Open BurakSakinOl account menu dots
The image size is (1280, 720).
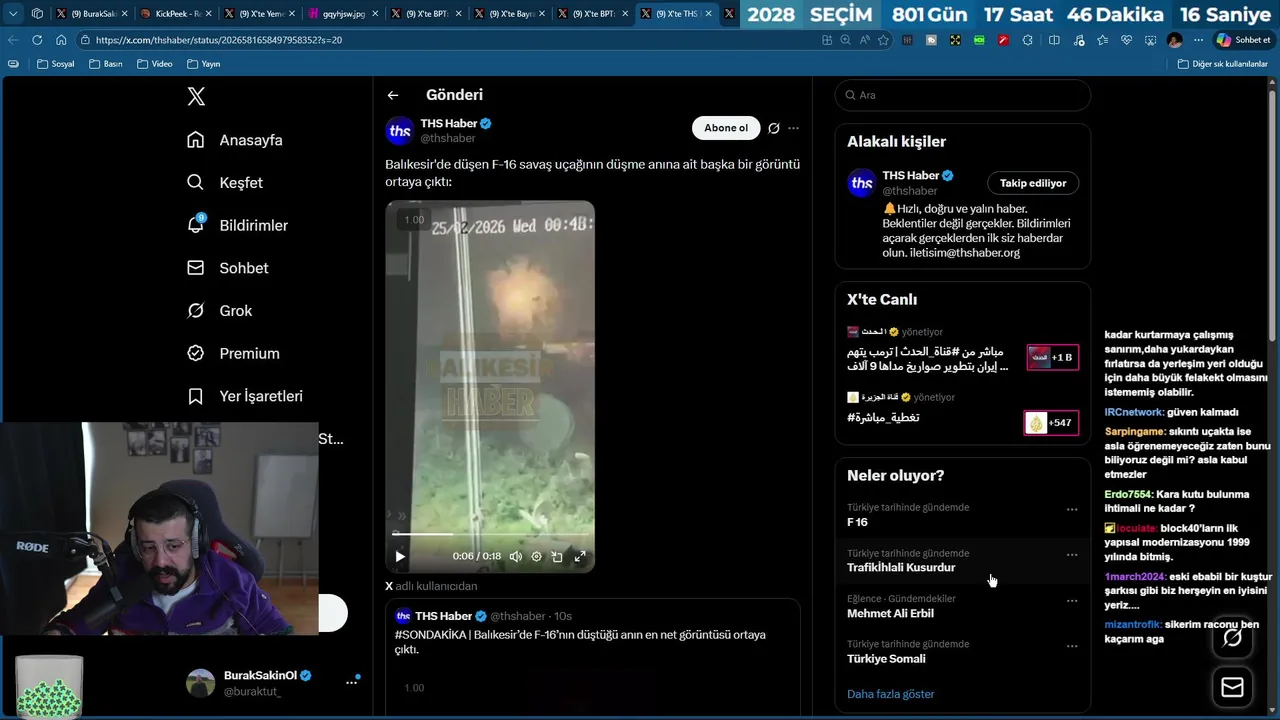[351, 682]
